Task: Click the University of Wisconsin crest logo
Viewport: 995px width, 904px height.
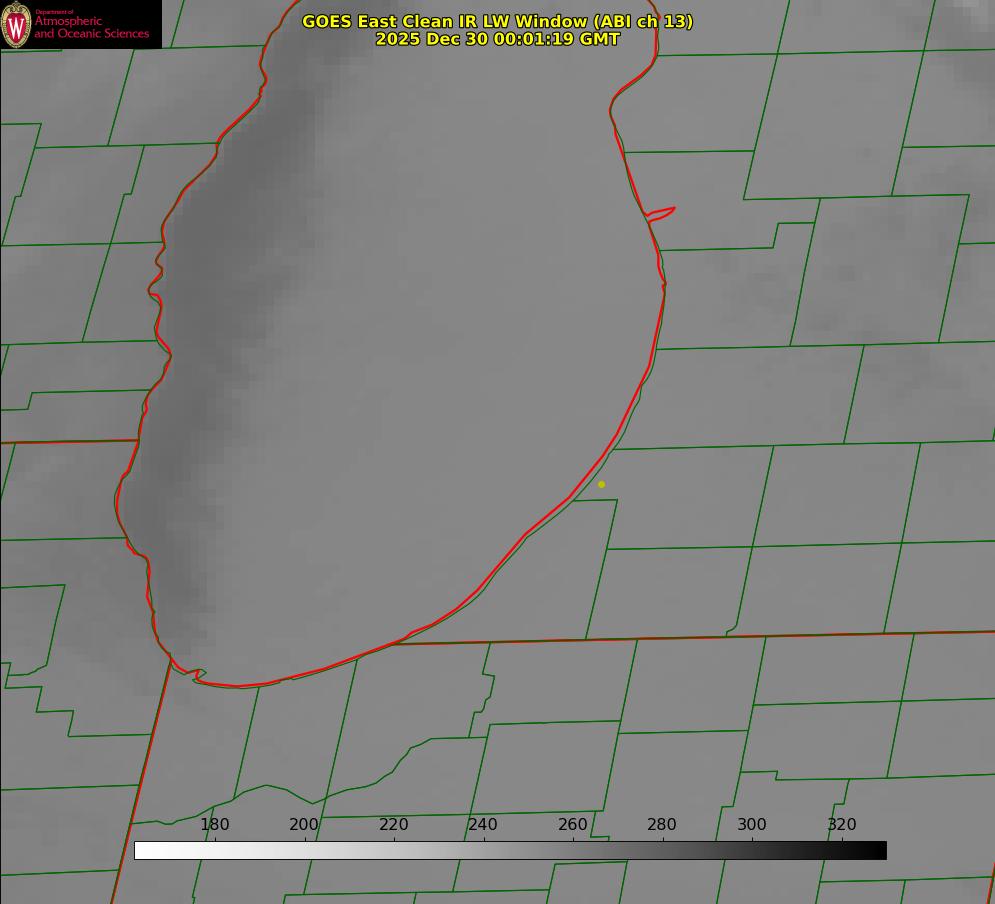Action: click(x=16, y=24)
